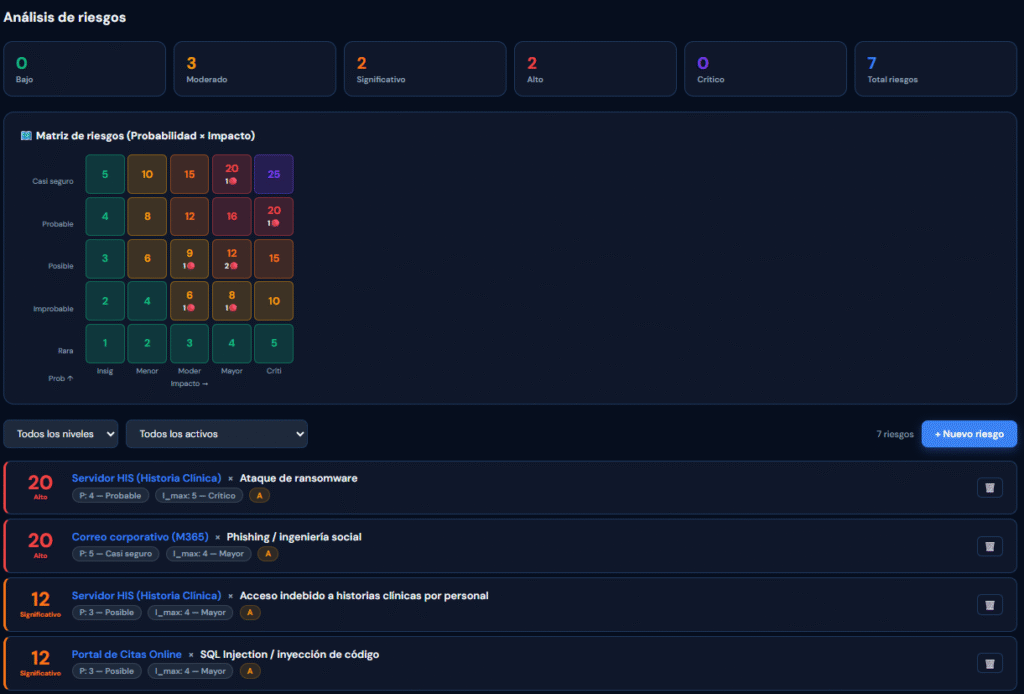
Task: Select the Crítico summary card
Action: tap(765, 69)
